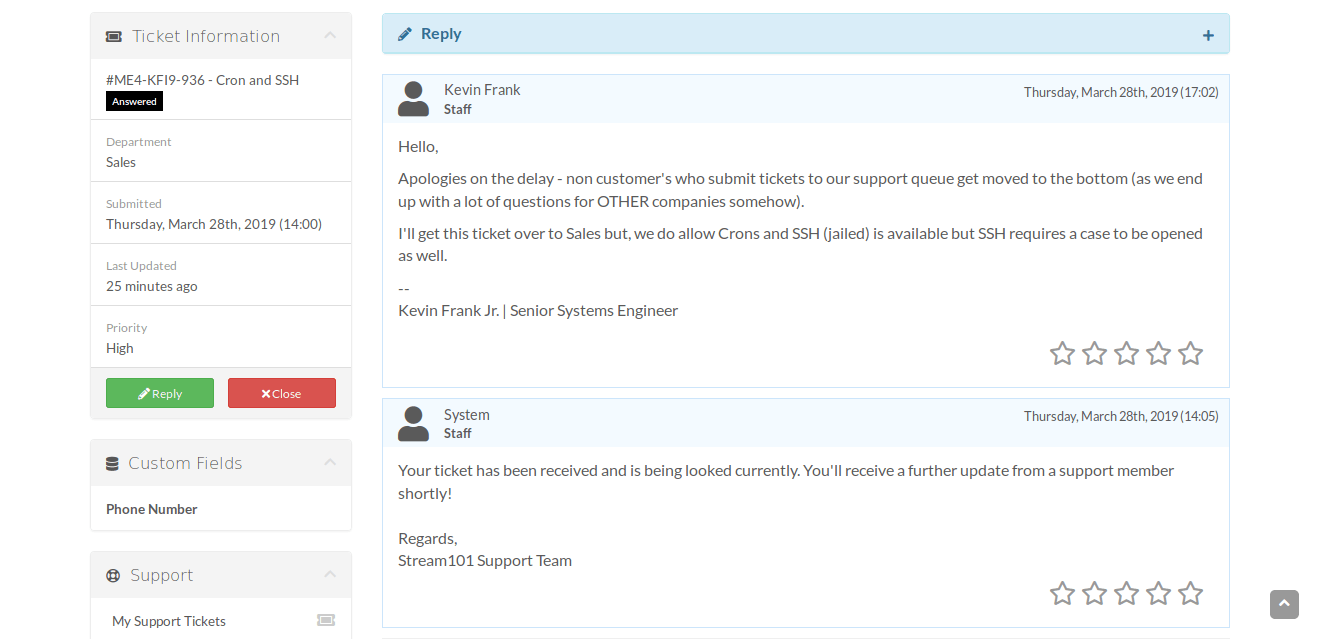Viewport: 1319px width, 639px height.
Task: Give the System reply three stars
Action: coord(1126,594)
